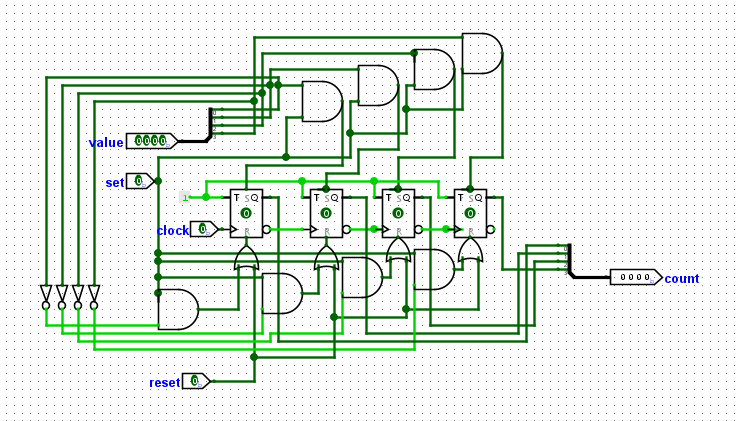736x421 pixels.
Task: Select the rightmost T flip-flop
Action: tap(470, 214)
